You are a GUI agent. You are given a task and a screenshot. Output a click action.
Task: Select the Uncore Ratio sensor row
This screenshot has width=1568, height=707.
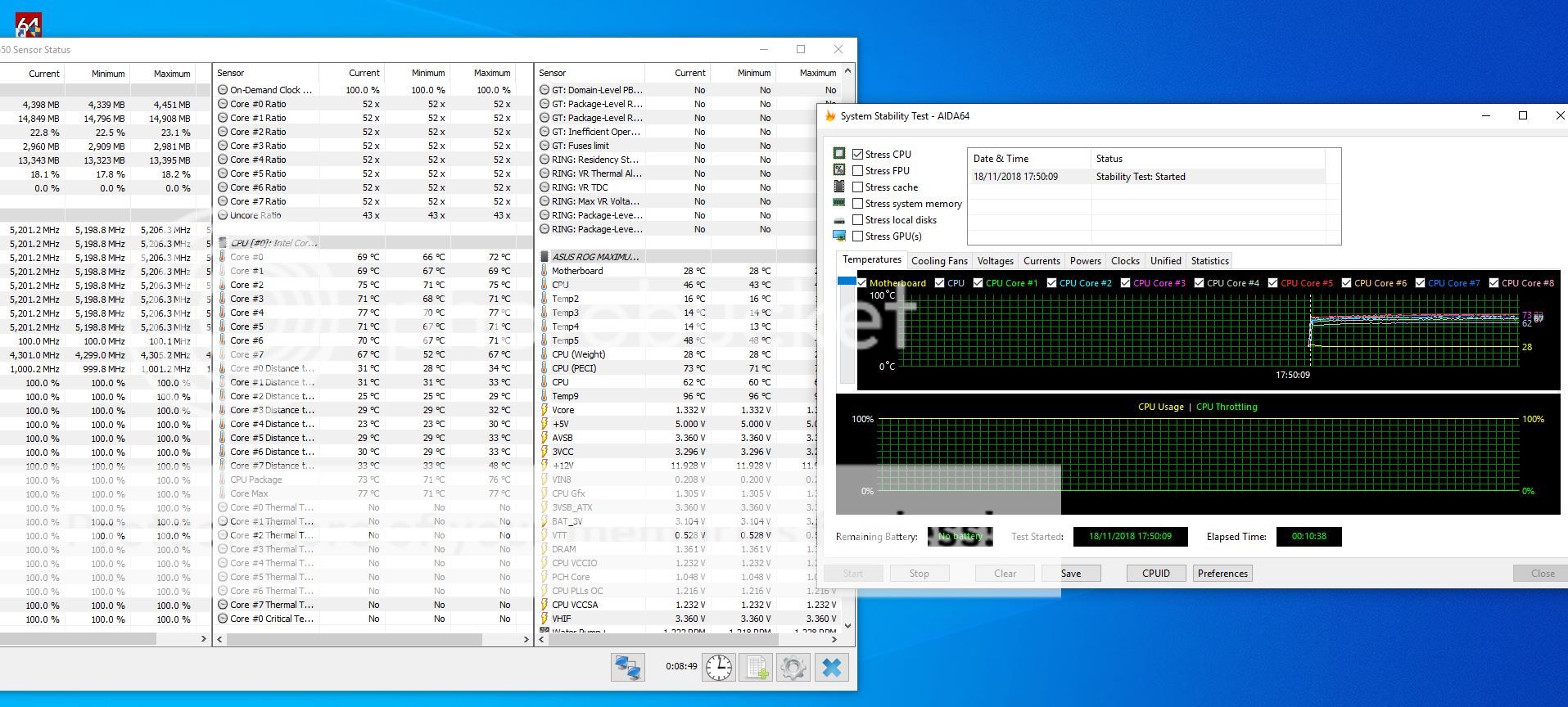tap(372, 215)
